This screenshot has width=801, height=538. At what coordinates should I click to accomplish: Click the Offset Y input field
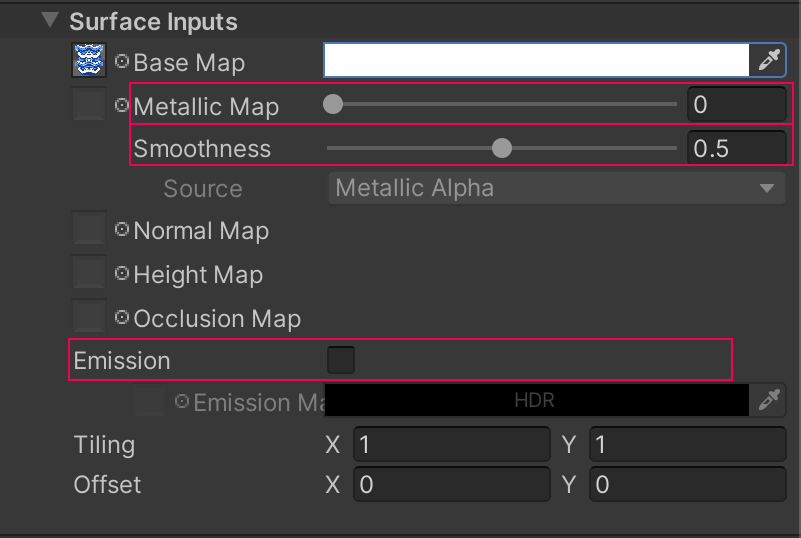click(x=687, y=485)
